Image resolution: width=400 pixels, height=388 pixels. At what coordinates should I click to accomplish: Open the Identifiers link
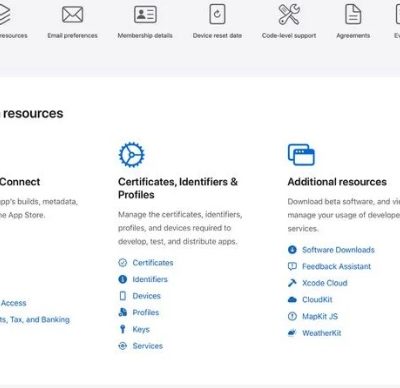150,279
